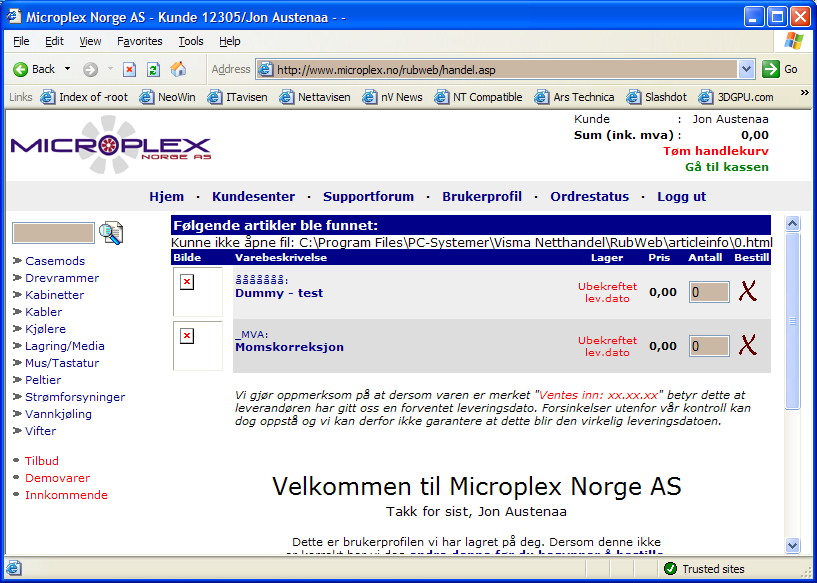Open the Favorites menu
Image resolution: width=817 pixels, height=583 pixels.
pos(140,41)
